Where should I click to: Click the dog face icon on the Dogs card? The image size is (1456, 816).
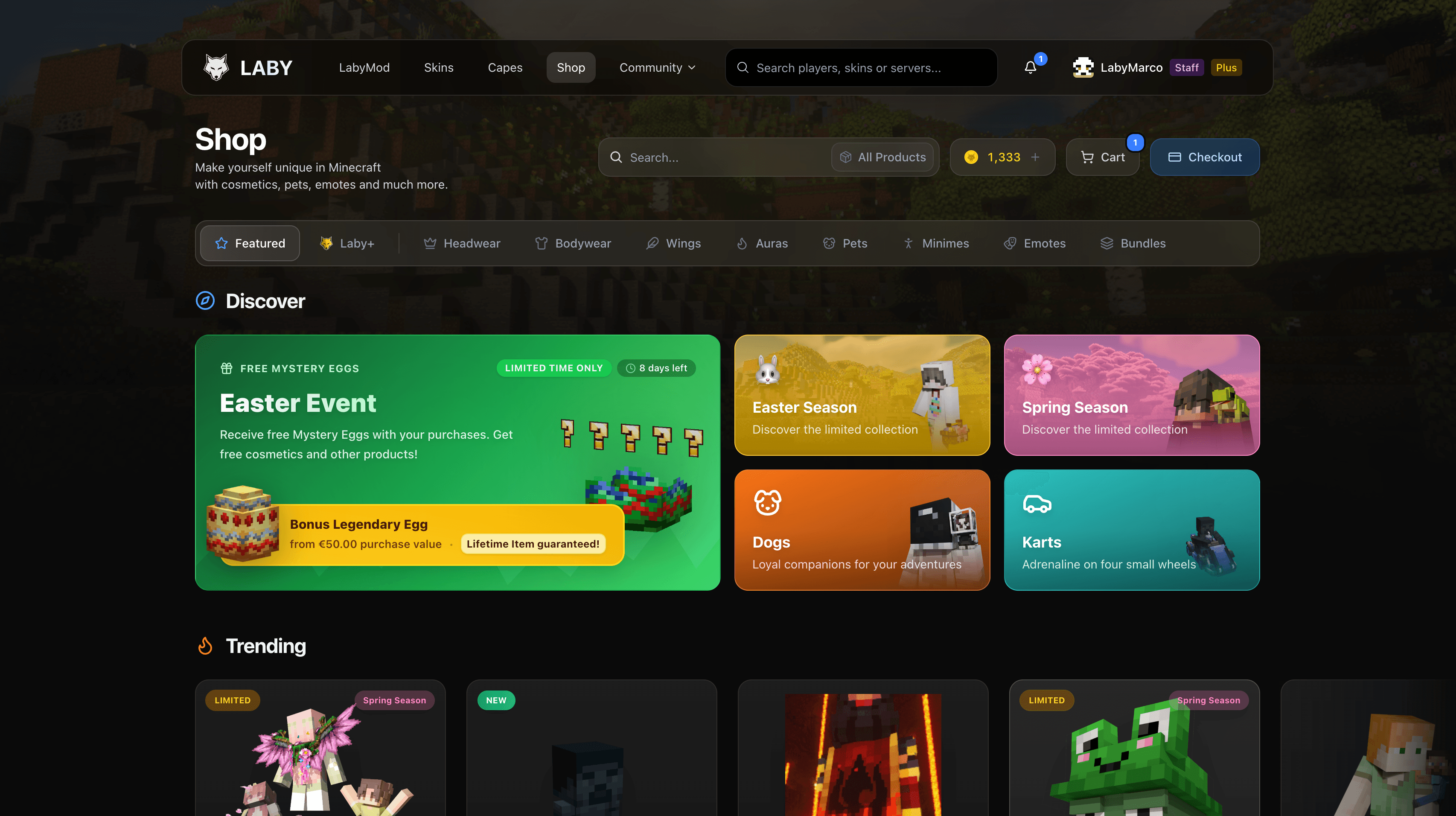tap(768, 502)
